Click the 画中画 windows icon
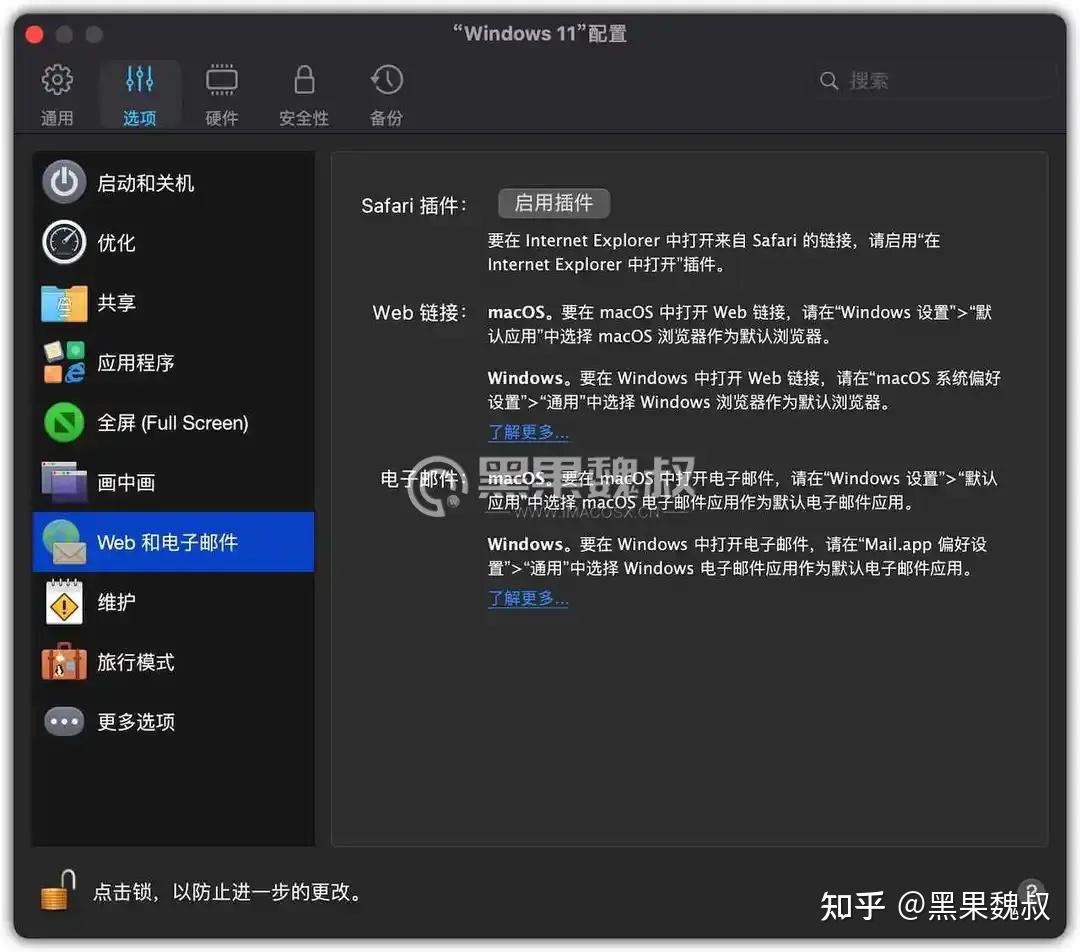Image resolution: width=1080 pixels, height=952 pixels. click(x=64, y=482)
